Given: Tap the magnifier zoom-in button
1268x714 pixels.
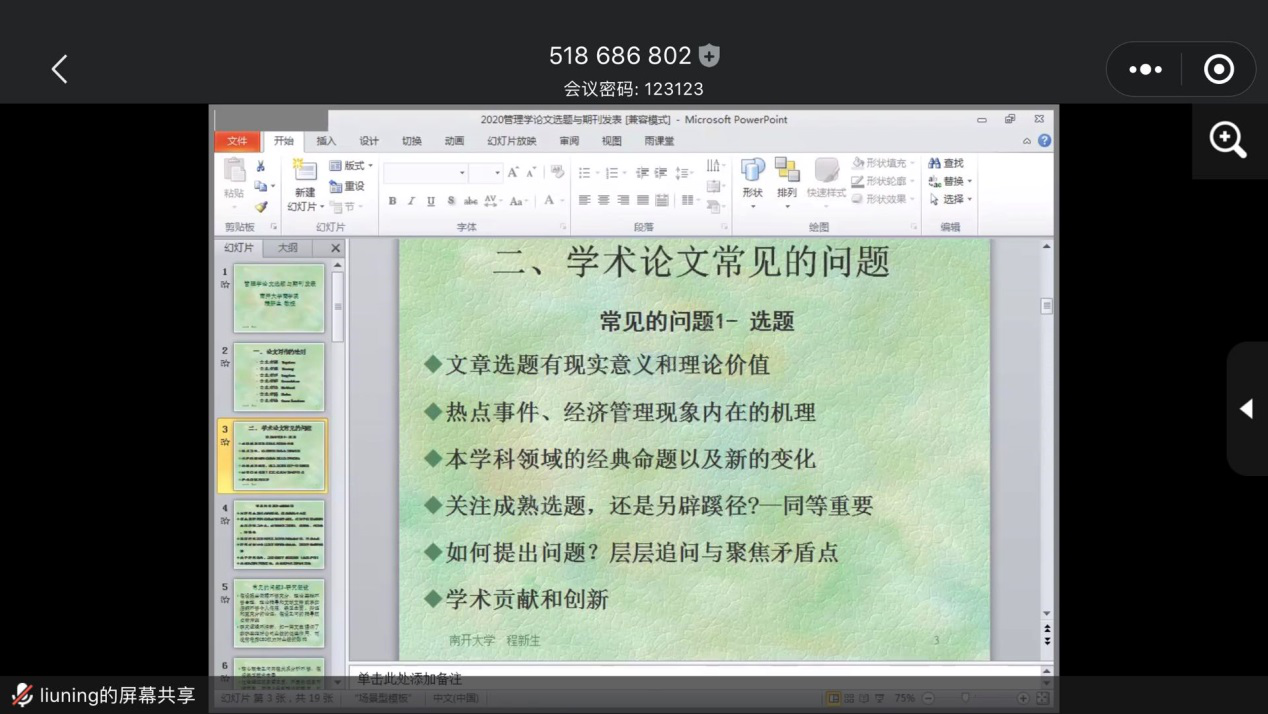Looking at the screenshot, I should (x=1228, y=140).
